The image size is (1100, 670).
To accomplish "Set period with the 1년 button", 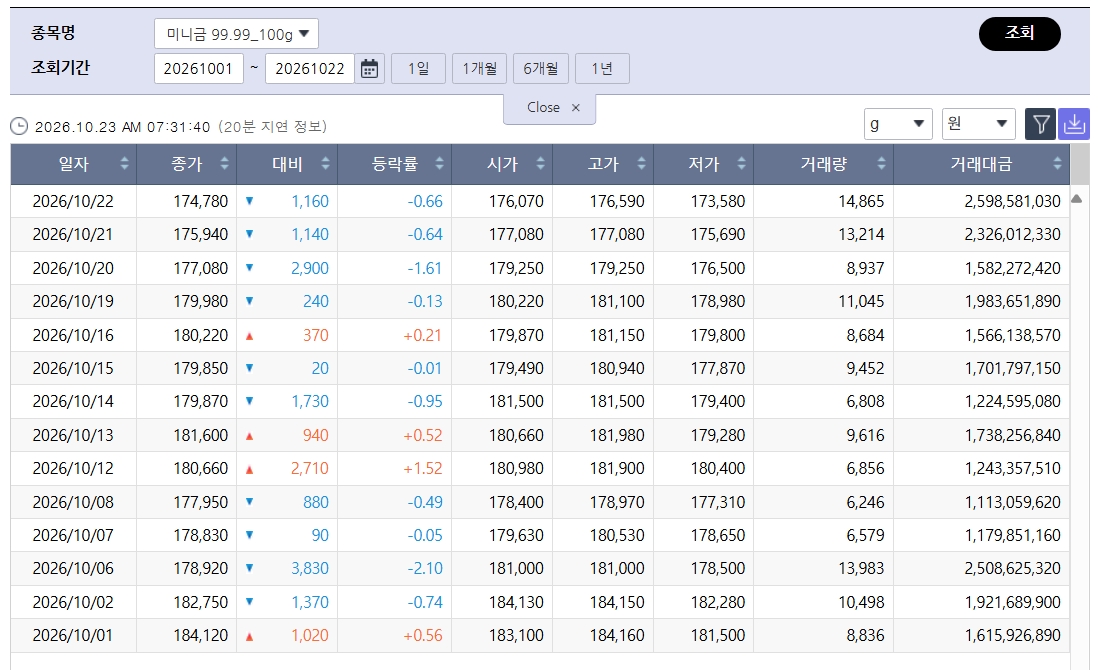I will click(602, 69).
